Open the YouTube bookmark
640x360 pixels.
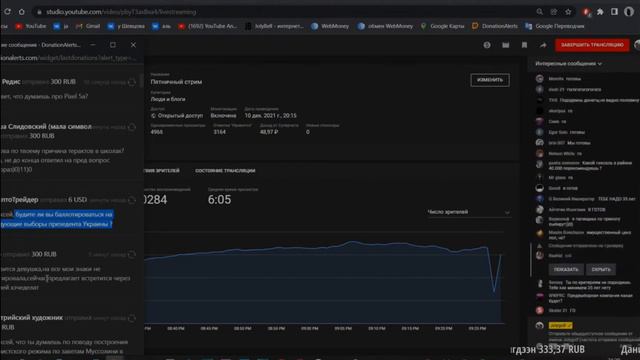click(x=31, y=26)
